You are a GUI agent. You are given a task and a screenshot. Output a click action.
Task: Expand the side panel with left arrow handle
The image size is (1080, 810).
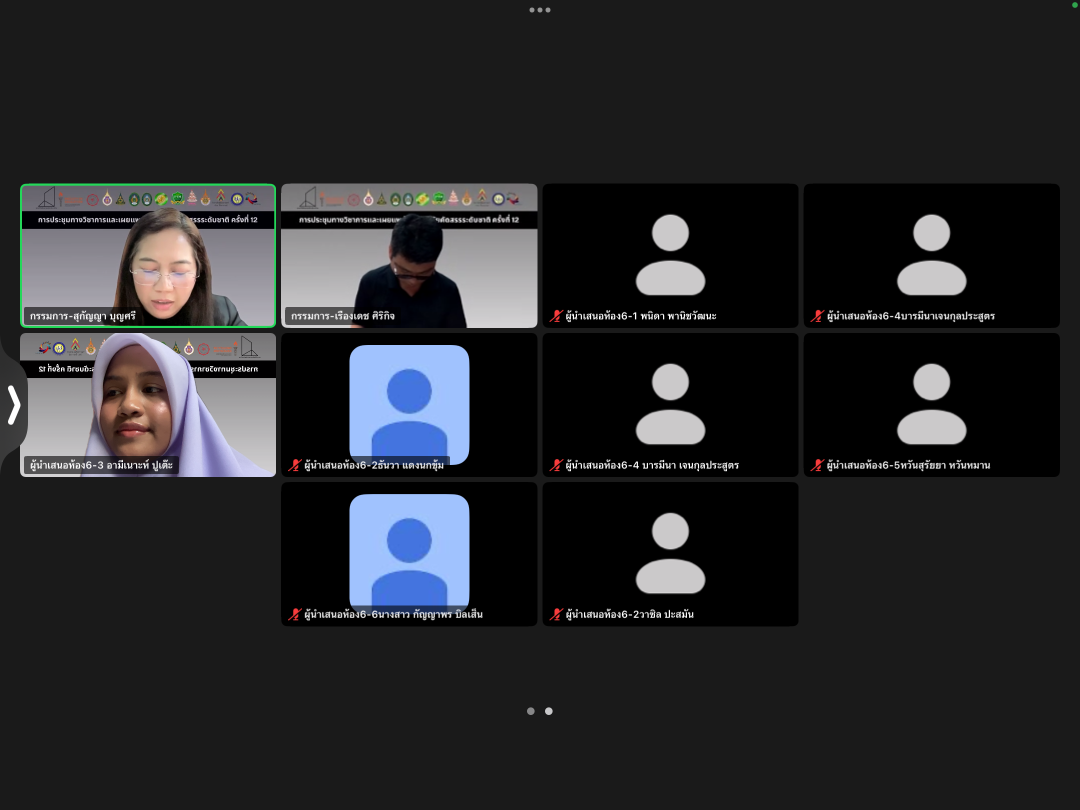coord(13,405)
